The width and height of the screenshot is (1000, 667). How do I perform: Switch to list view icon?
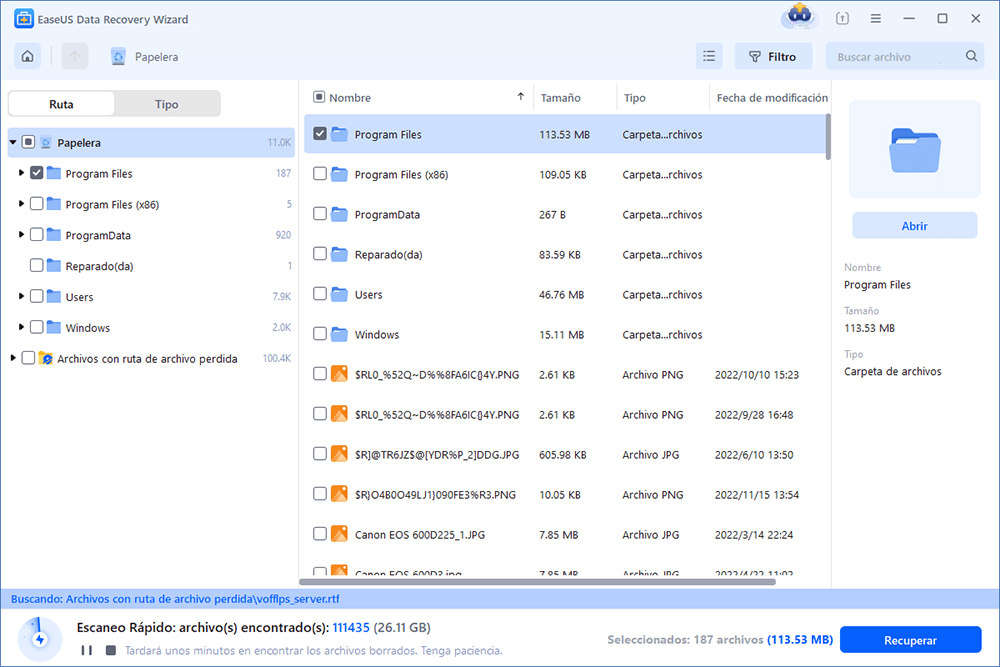click(709, 56)
